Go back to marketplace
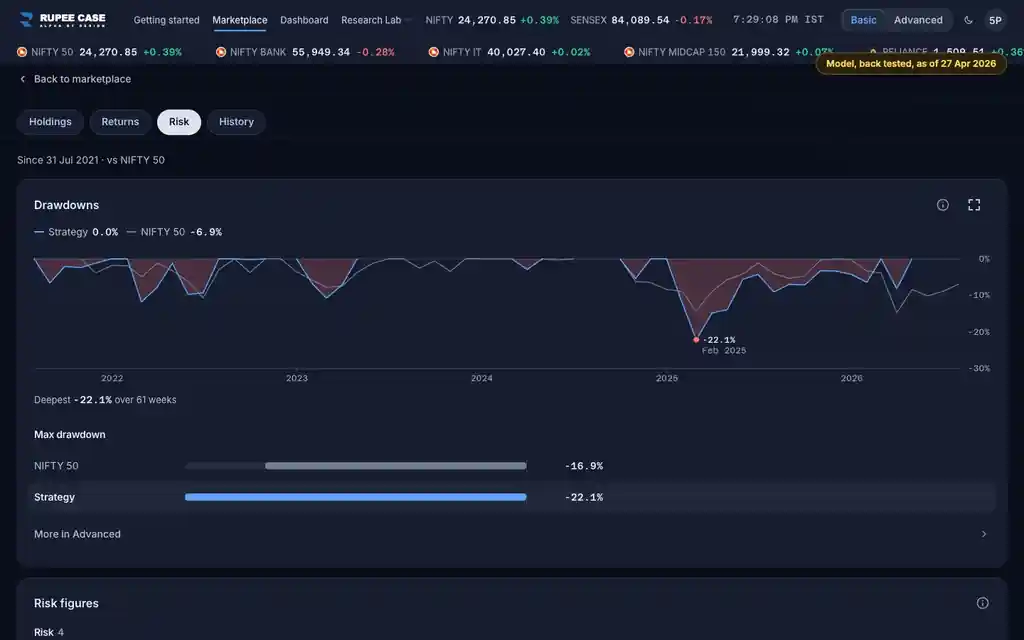1024x640 pixels. (75, 79)
